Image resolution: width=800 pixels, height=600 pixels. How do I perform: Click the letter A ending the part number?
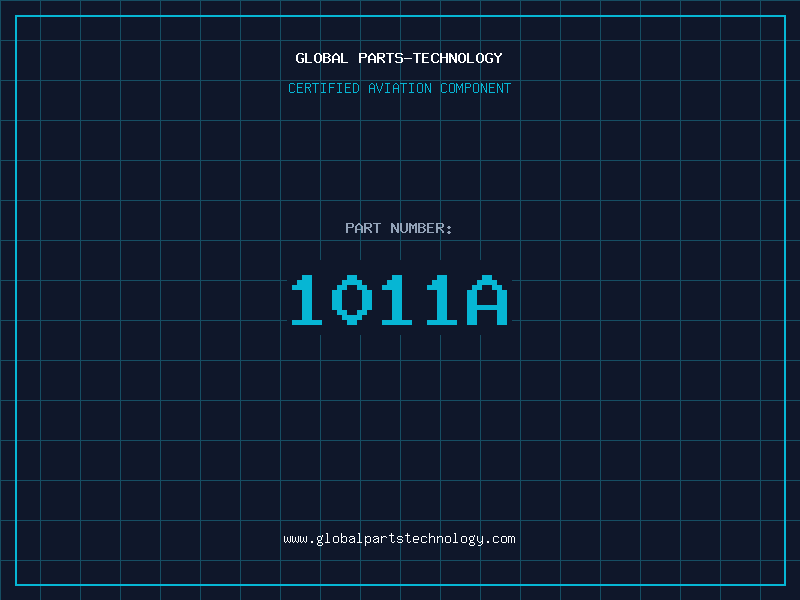488,300
